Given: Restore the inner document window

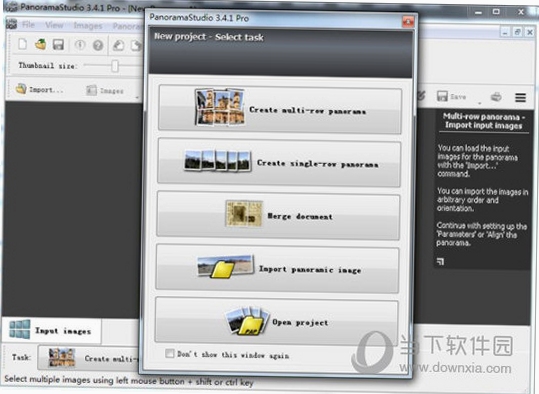Looking at the screenshot, I should pyautogui.click(x=517, y=32).
